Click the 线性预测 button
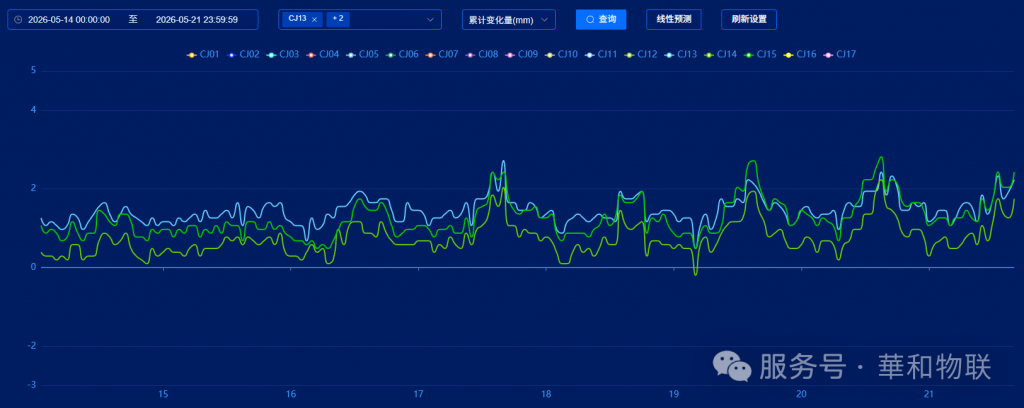The image size is (1024, 408). [x=673, y=20]
